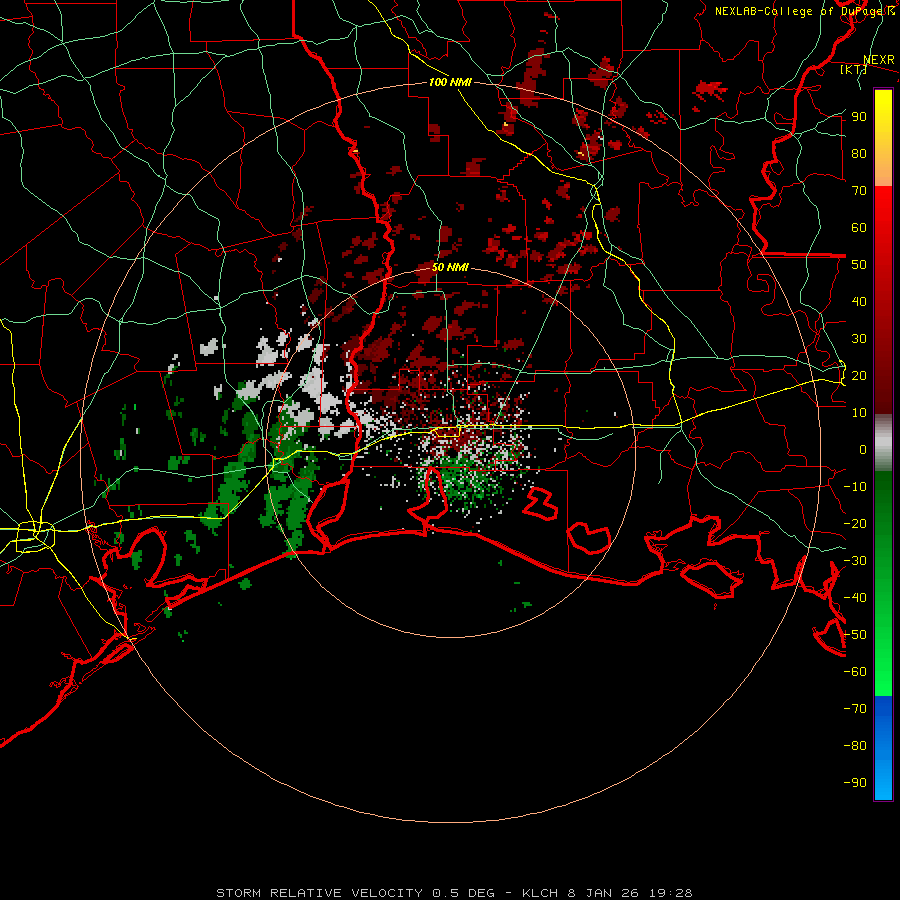Click the 8 JAN 26 date text
The height and width of the screenshot is (900, 900).
603,893
